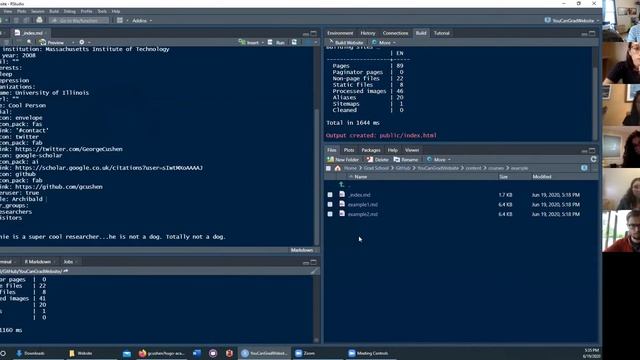
Task: Click the view current directory arrow icon
Action: 66,271
